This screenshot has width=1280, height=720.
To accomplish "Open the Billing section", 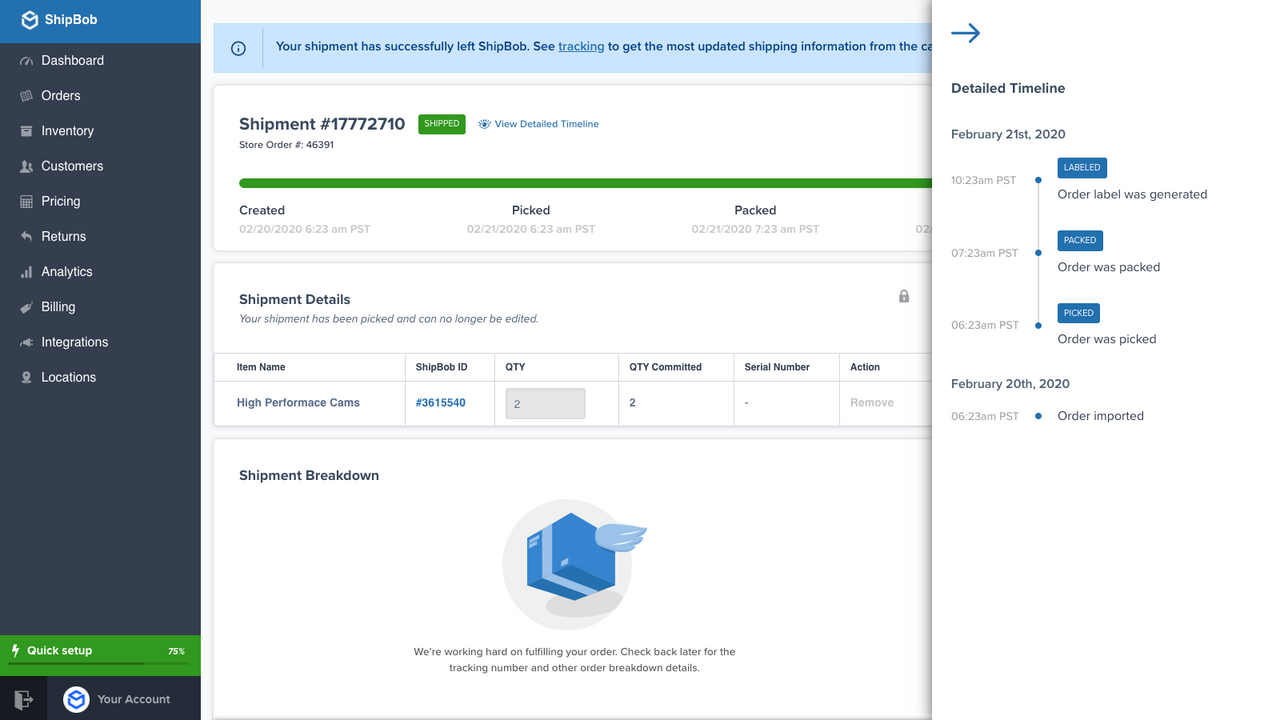I will click(x=59, y=306).
